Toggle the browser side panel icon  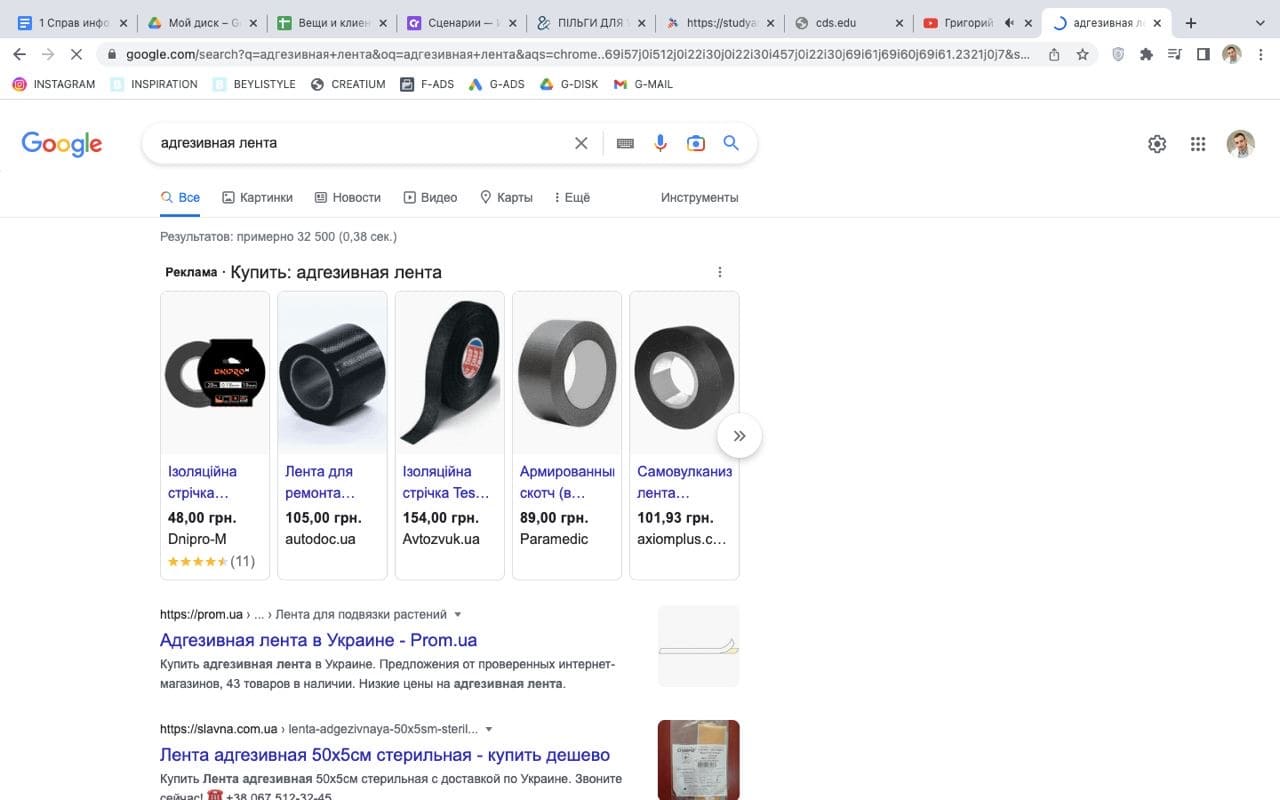pos(1203,54)
